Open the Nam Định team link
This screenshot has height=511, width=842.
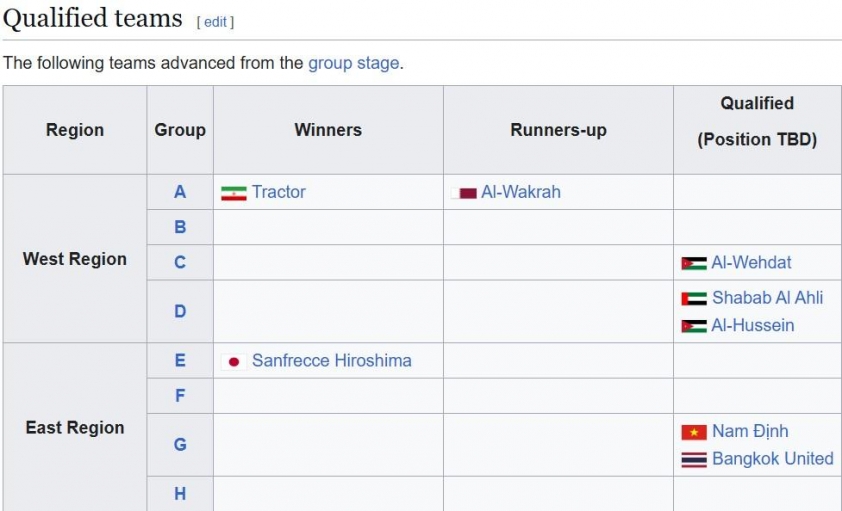pos(750,431)
